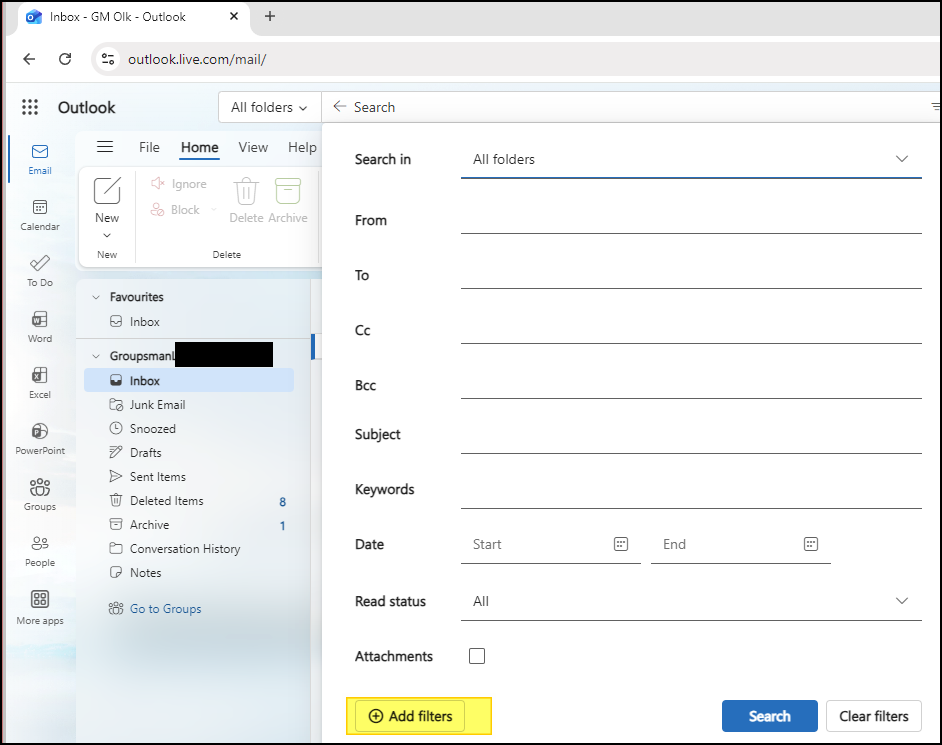The width and height of the screenshot is (942, 745).
Task: Open the end date calendar picker
Action: click(x=810, y=544)
